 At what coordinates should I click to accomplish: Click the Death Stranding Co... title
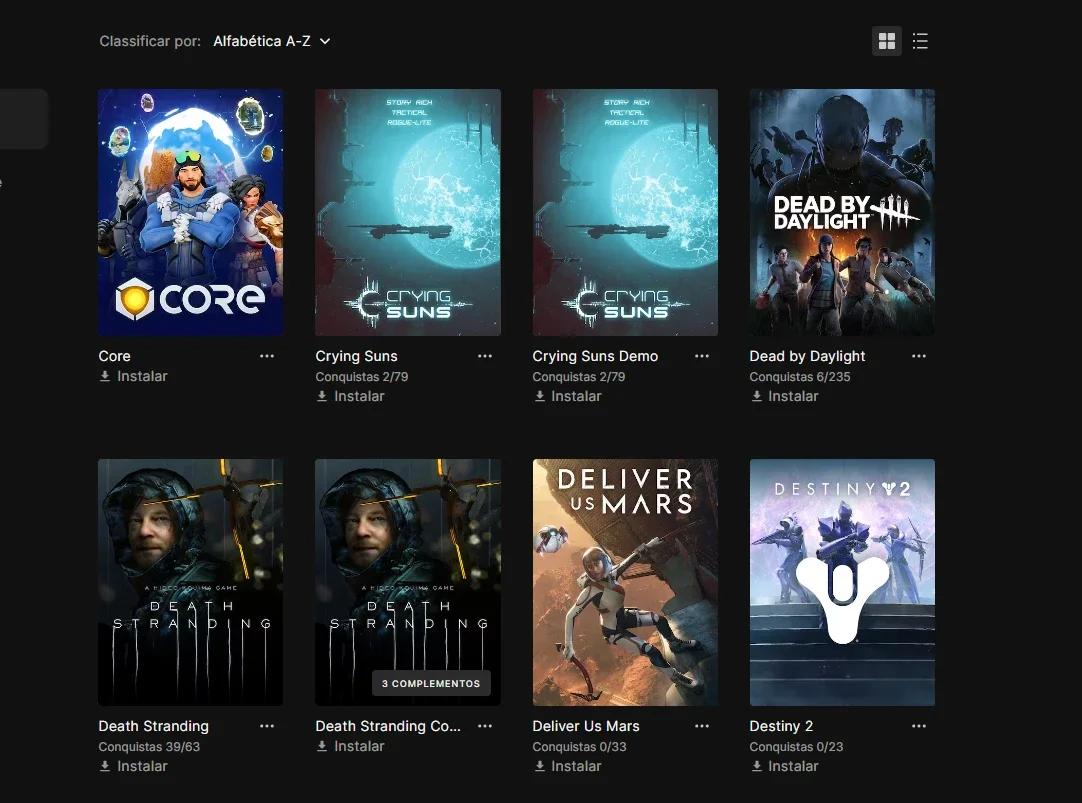pyautogui.click(x=388, y=726)
